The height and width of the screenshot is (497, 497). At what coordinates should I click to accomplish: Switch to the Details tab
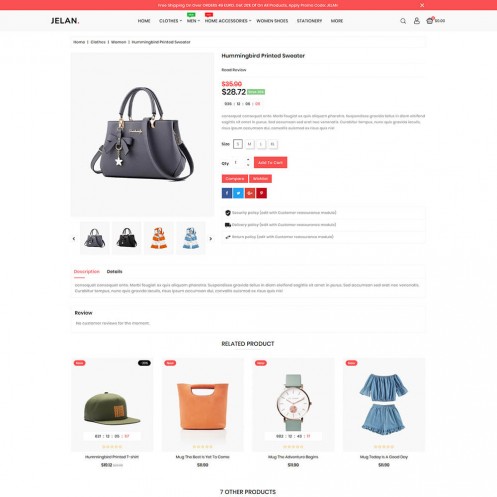114,272
